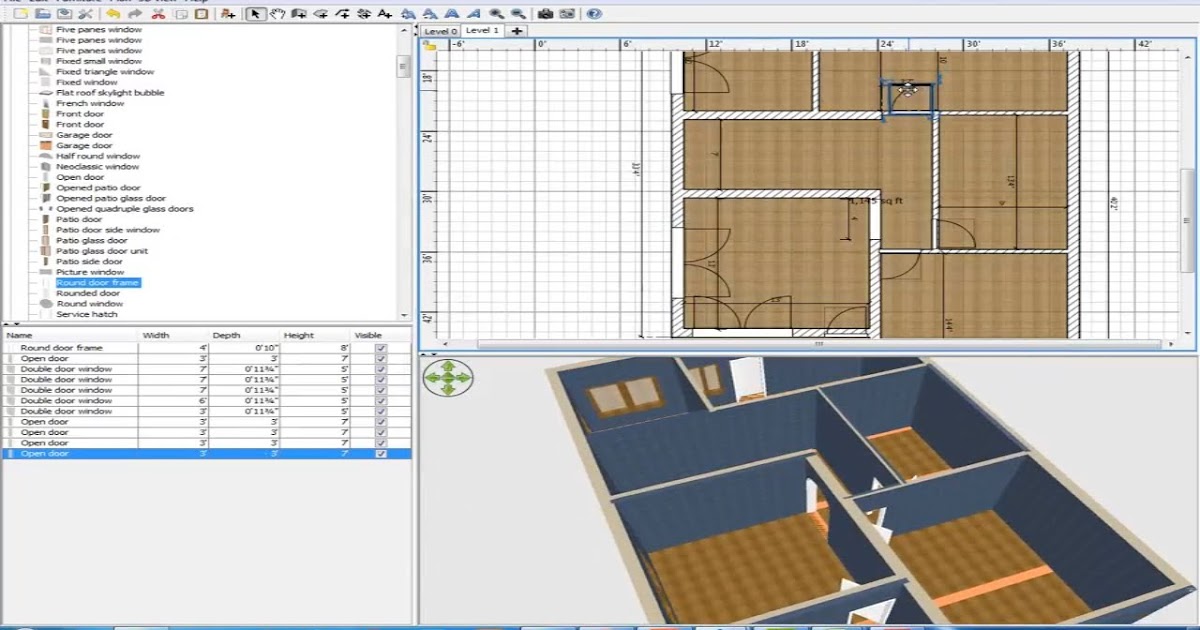Switch to the Level 0 tab

pos(440,31)
